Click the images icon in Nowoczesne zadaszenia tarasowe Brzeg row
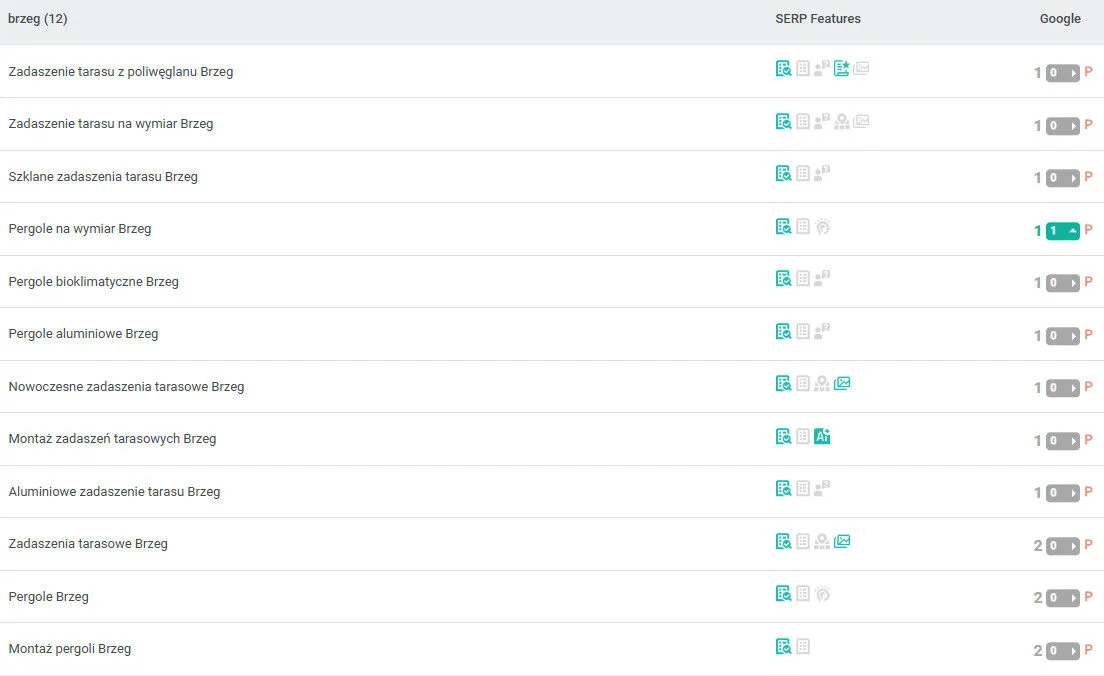 pos(842,384)
